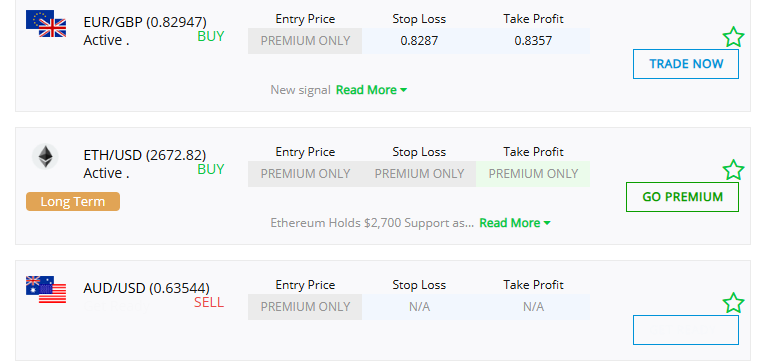Click the Ethereum logo icon
The image size is (762, 362).
[x=45, y=156]
